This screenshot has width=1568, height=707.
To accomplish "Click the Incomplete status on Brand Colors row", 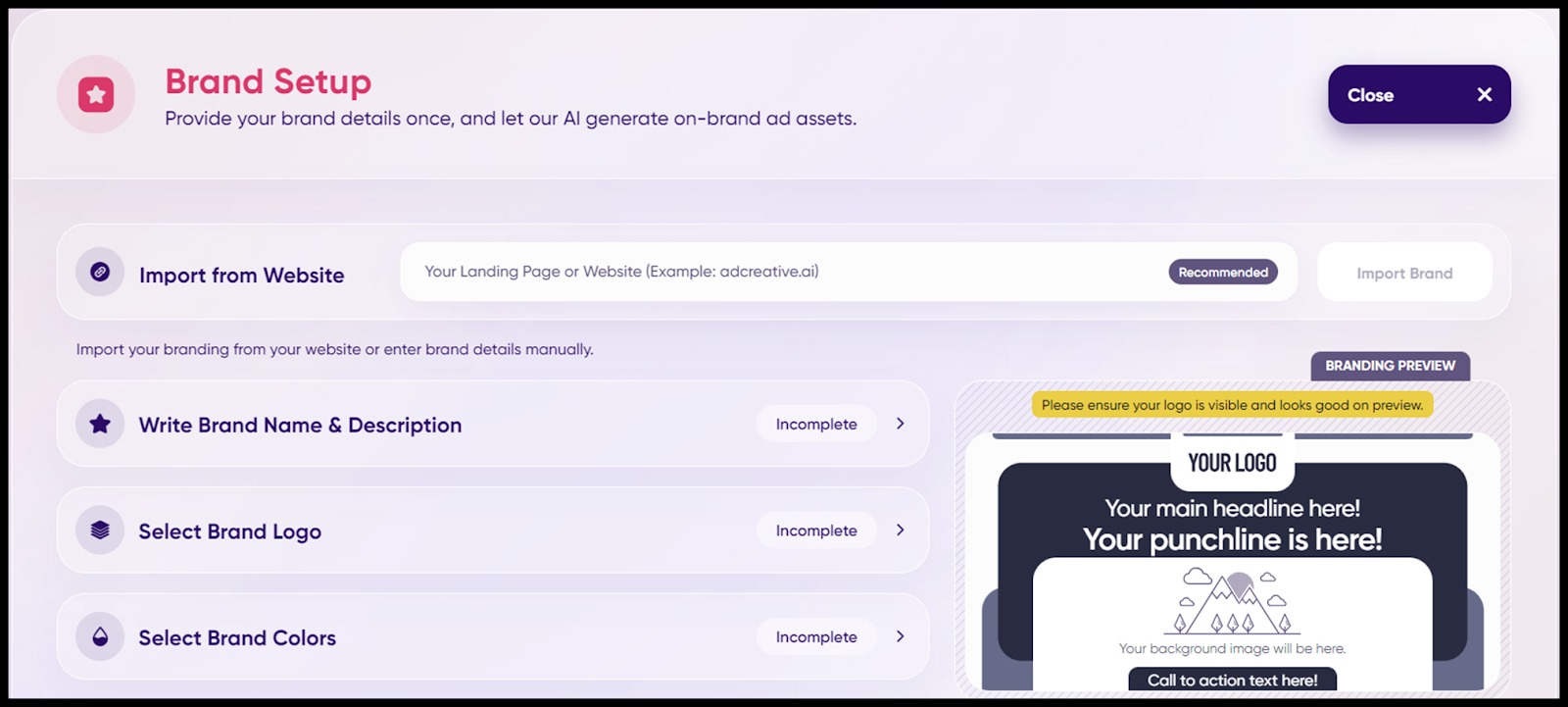I will pos(815,637).
